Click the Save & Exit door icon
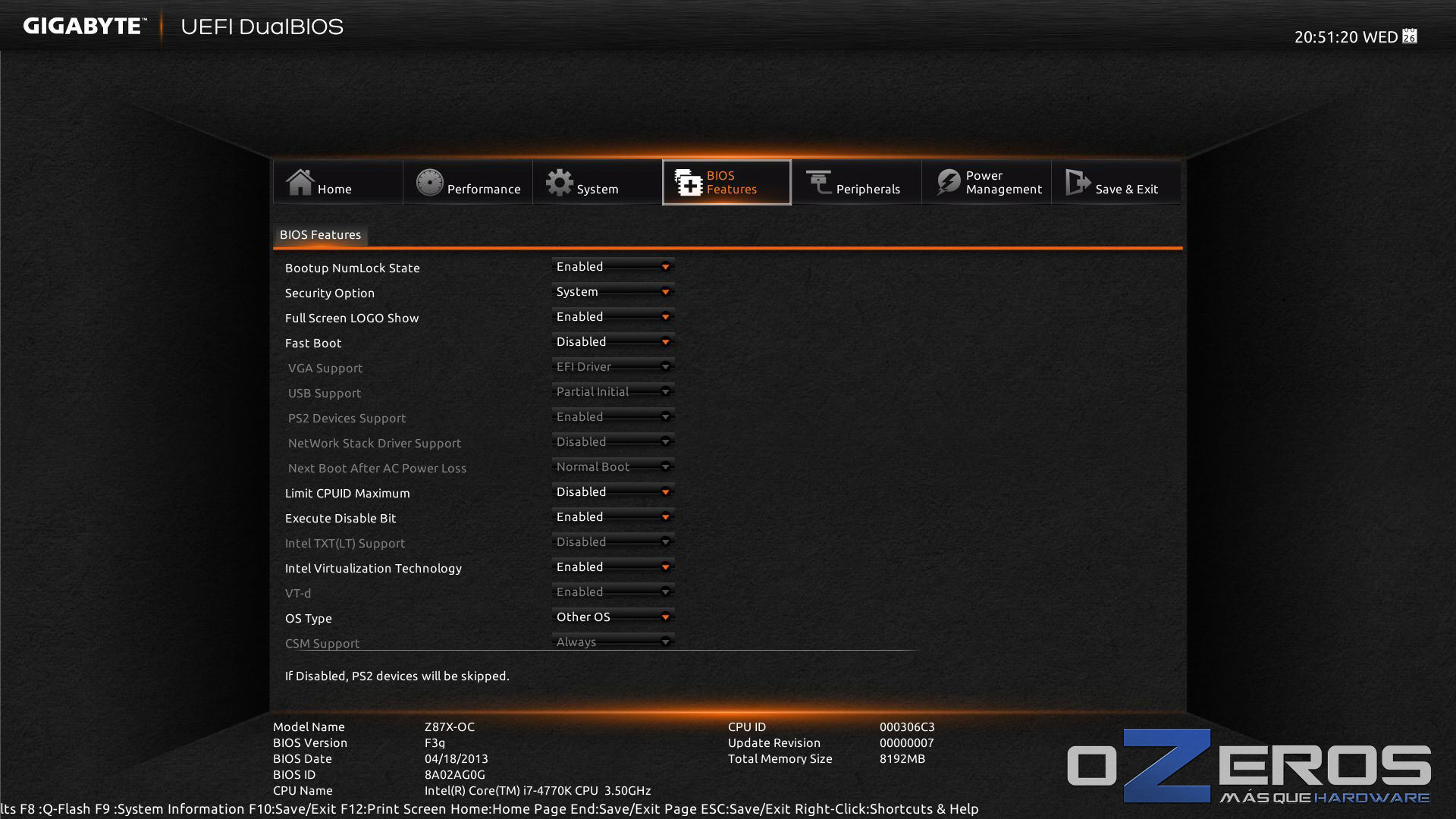The height and width of the screenshot is (819, 1456). (x=1078, y=182)
